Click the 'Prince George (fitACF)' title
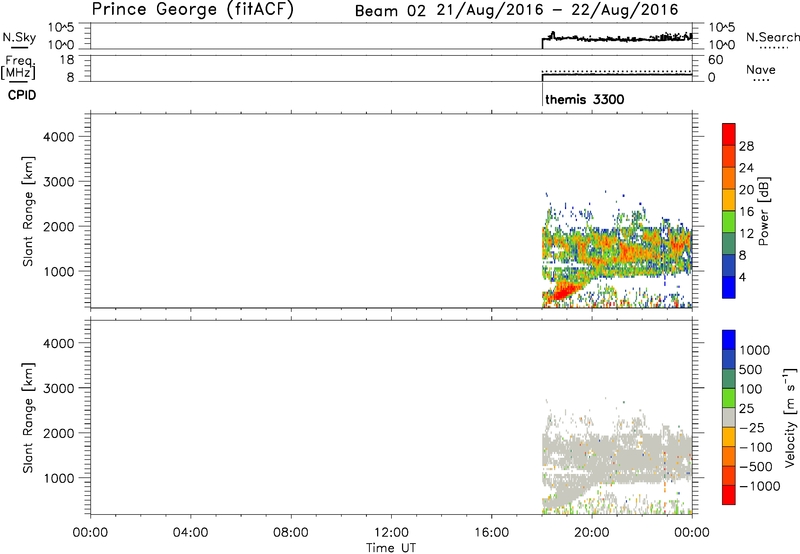The width and height of the screenshot is (800, 554). (x=192, y=9)
